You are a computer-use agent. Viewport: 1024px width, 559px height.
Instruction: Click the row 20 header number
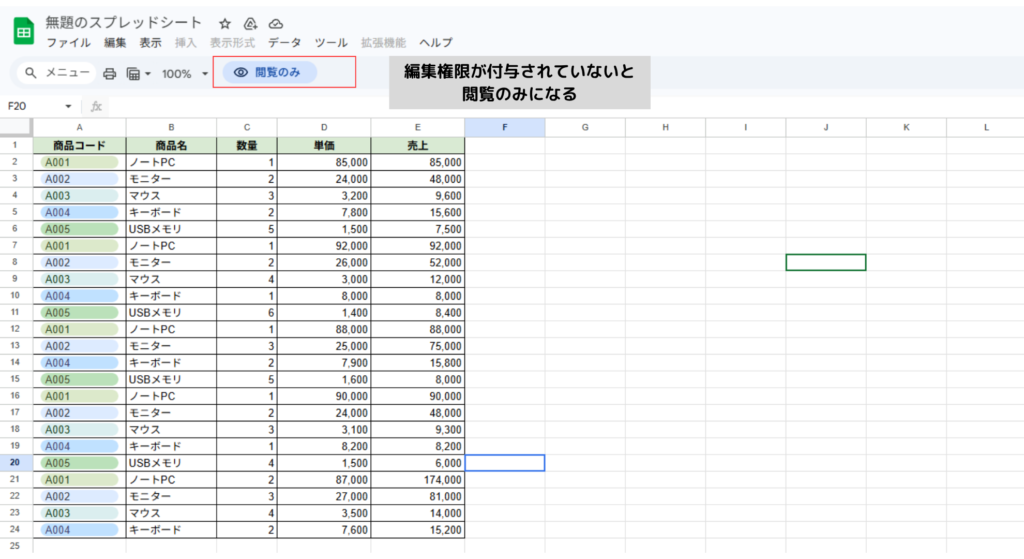[16, 463]
